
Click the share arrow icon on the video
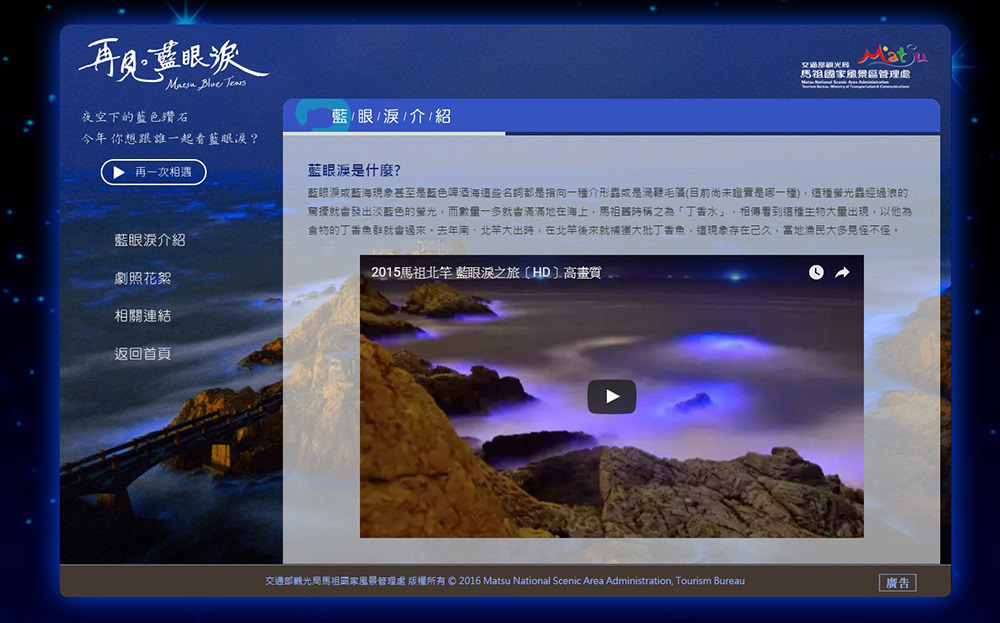click(843, 272)
